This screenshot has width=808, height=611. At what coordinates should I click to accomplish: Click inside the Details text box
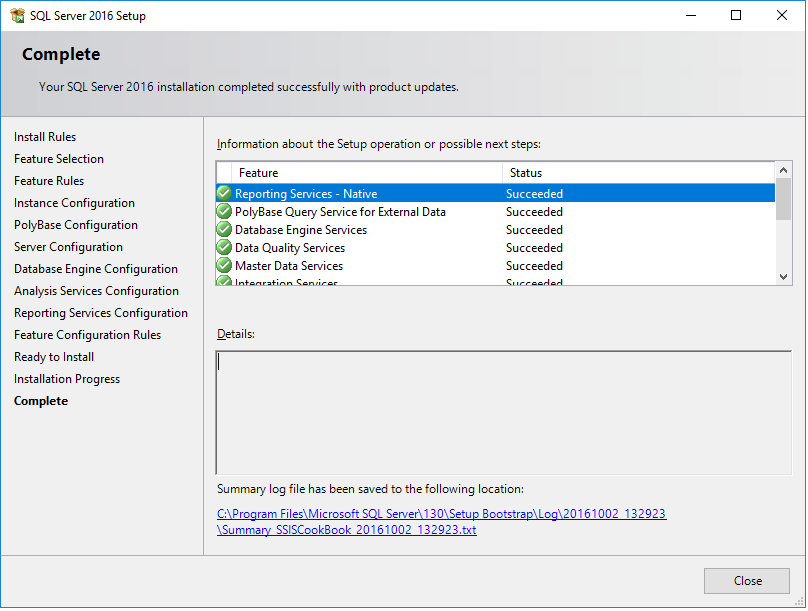click(503, 413)
